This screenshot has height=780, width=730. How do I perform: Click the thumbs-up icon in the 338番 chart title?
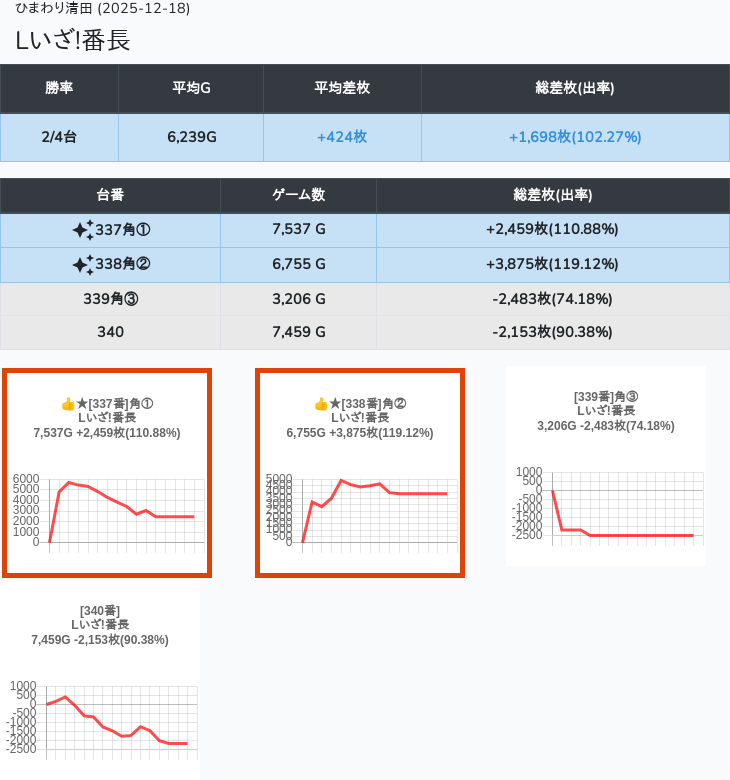pos(321,404)
